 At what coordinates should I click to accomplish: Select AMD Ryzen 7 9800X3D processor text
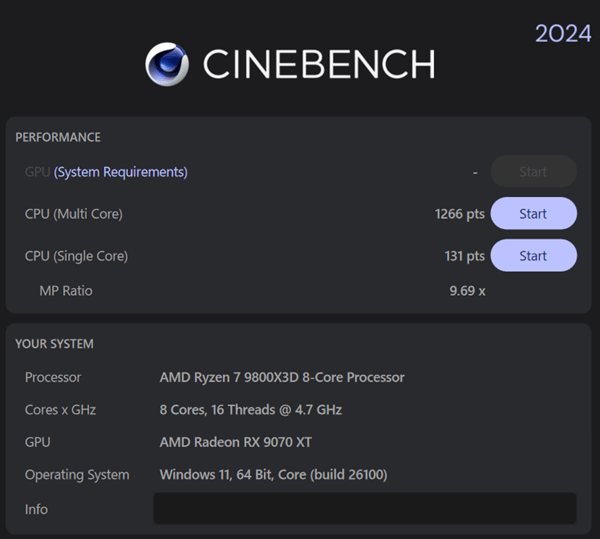[282, 377]
